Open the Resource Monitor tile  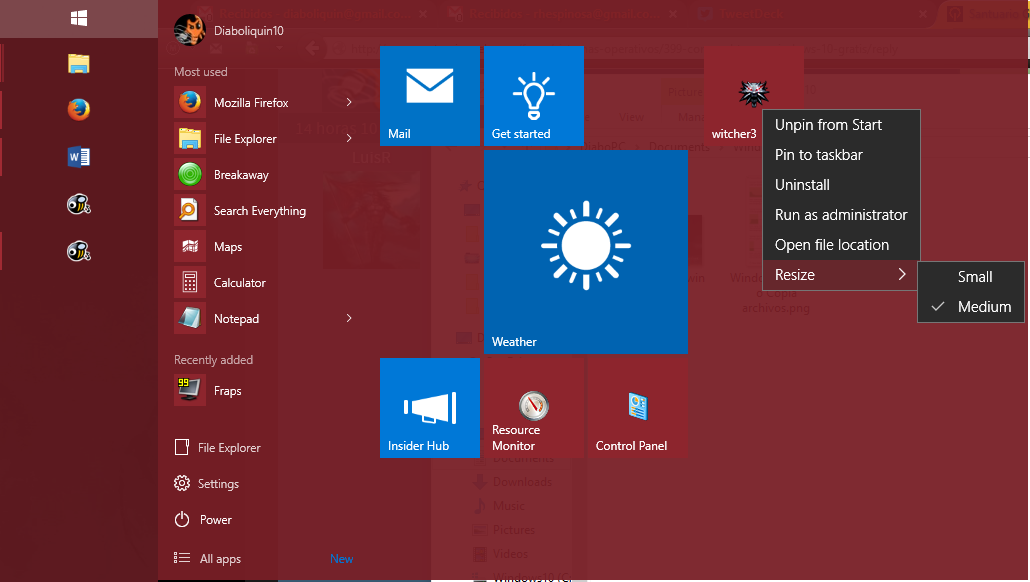point(533,408)
